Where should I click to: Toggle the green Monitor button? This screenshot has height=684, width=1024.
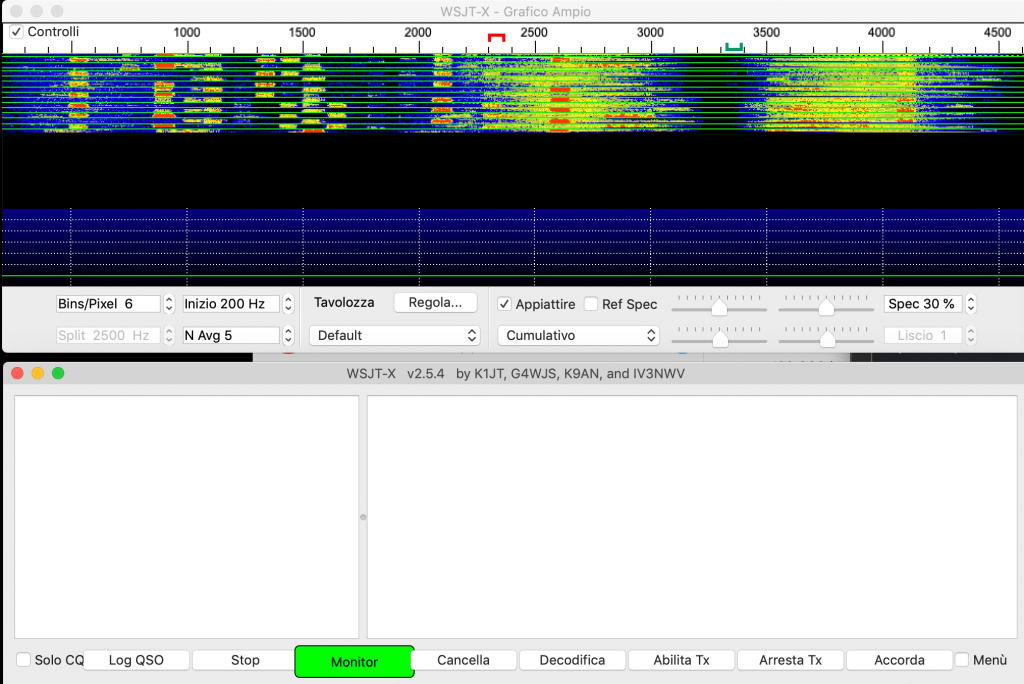tap(354, 661)
